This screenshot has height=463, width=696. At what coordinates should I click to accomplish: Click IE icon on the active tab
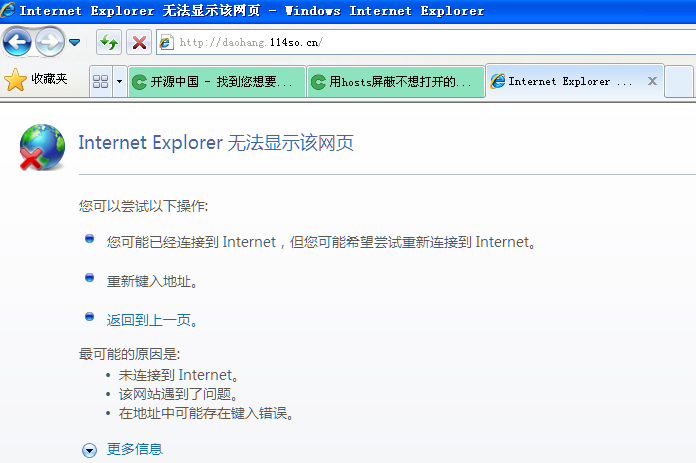click(498, 81)
